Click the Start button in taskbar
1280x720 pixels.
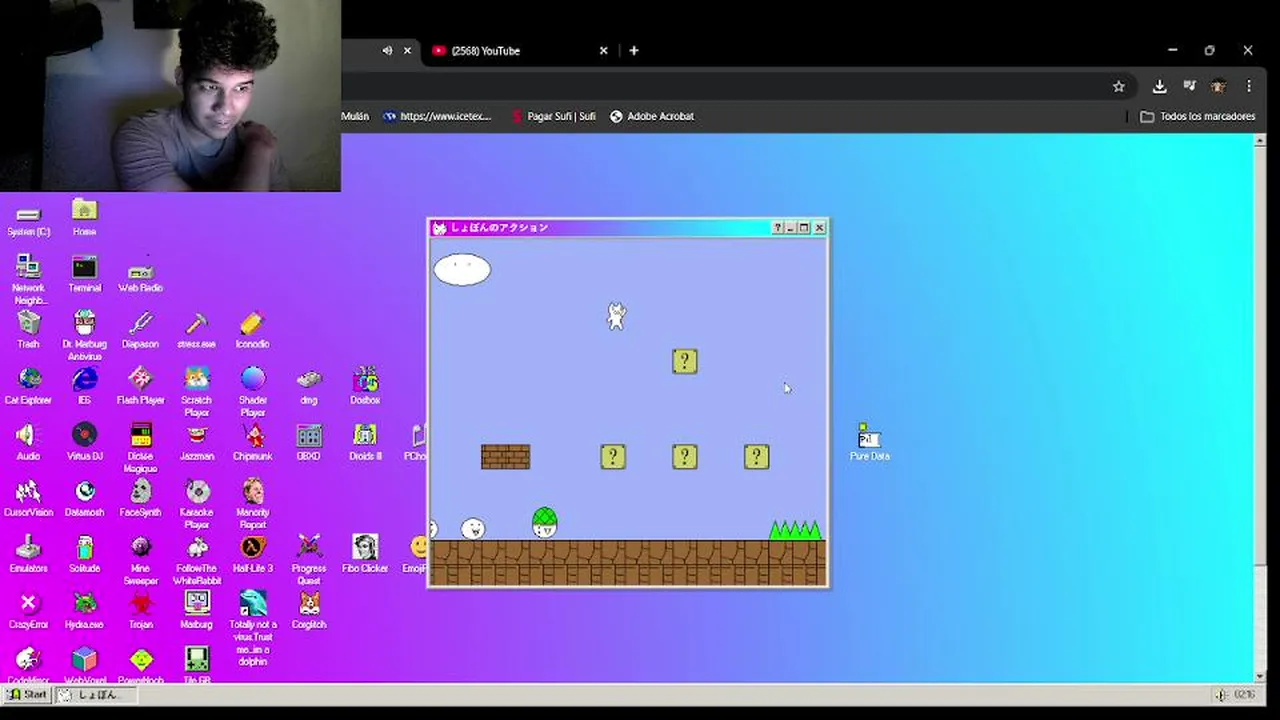tap(28, 694)
